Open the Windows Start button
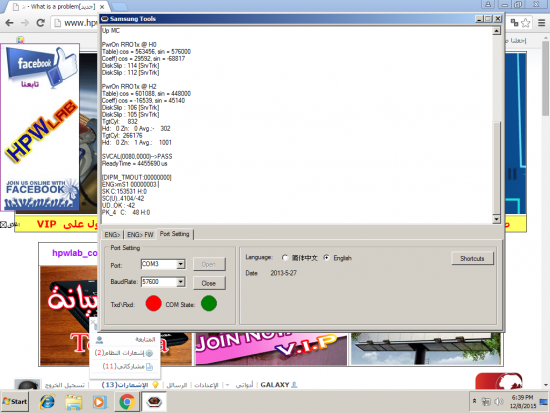The height and width of the screenshot is (413, 550). [15, 401]
